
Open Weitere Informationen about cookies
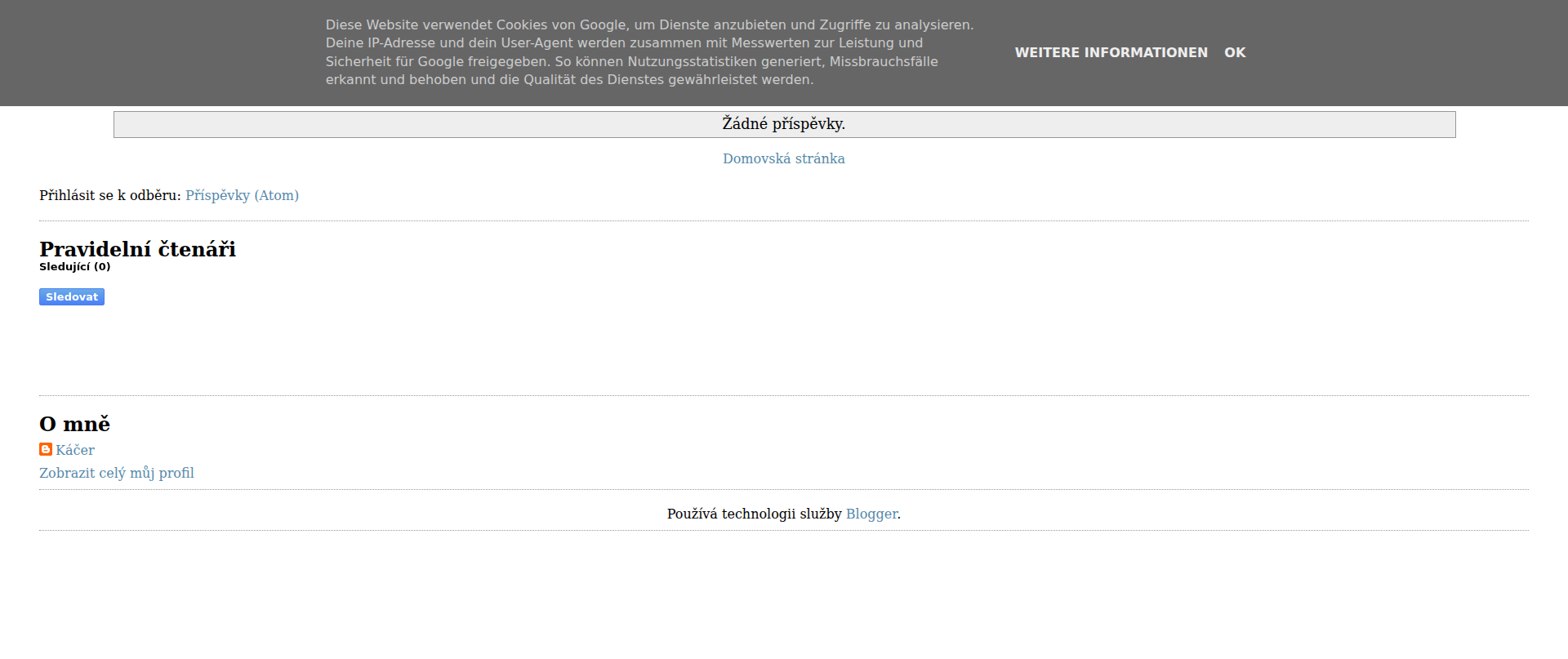tap(1111, 52)
